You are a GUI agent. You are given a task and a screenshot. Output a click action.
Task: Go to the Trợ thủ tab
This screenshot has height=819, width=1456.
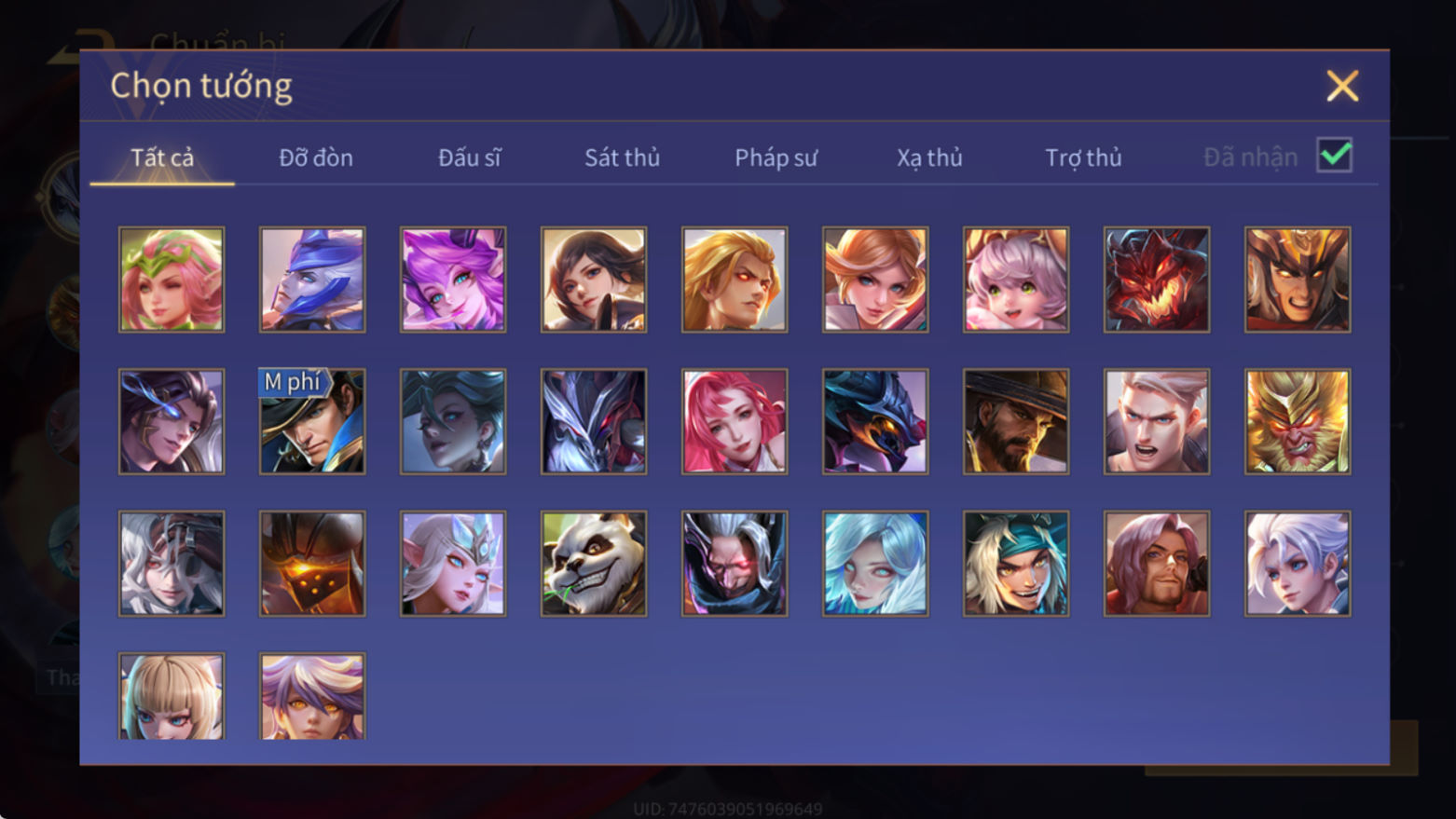[x=1083, y=157]
